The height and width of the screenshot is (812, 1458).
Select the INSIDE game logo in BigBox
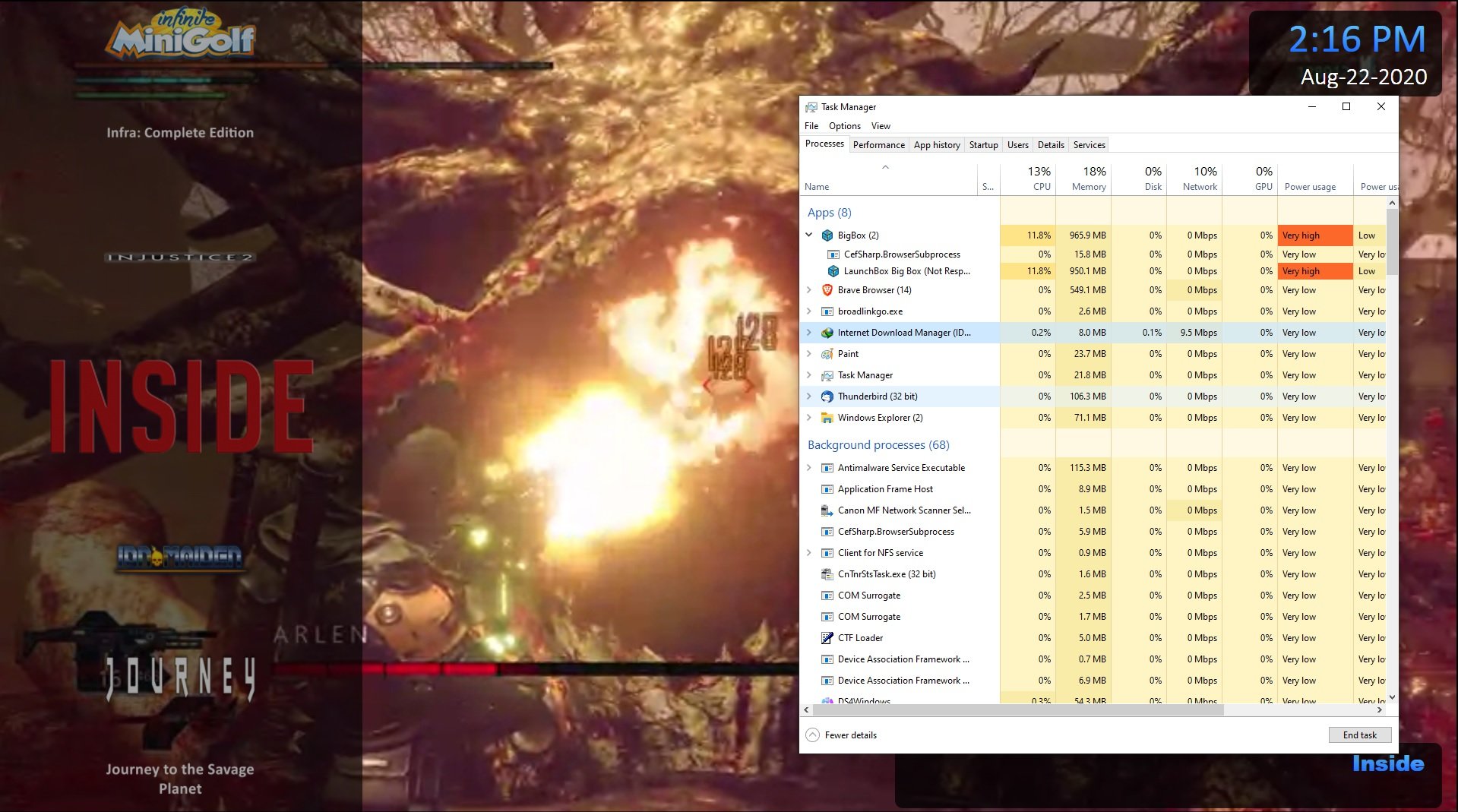[182, 406]
